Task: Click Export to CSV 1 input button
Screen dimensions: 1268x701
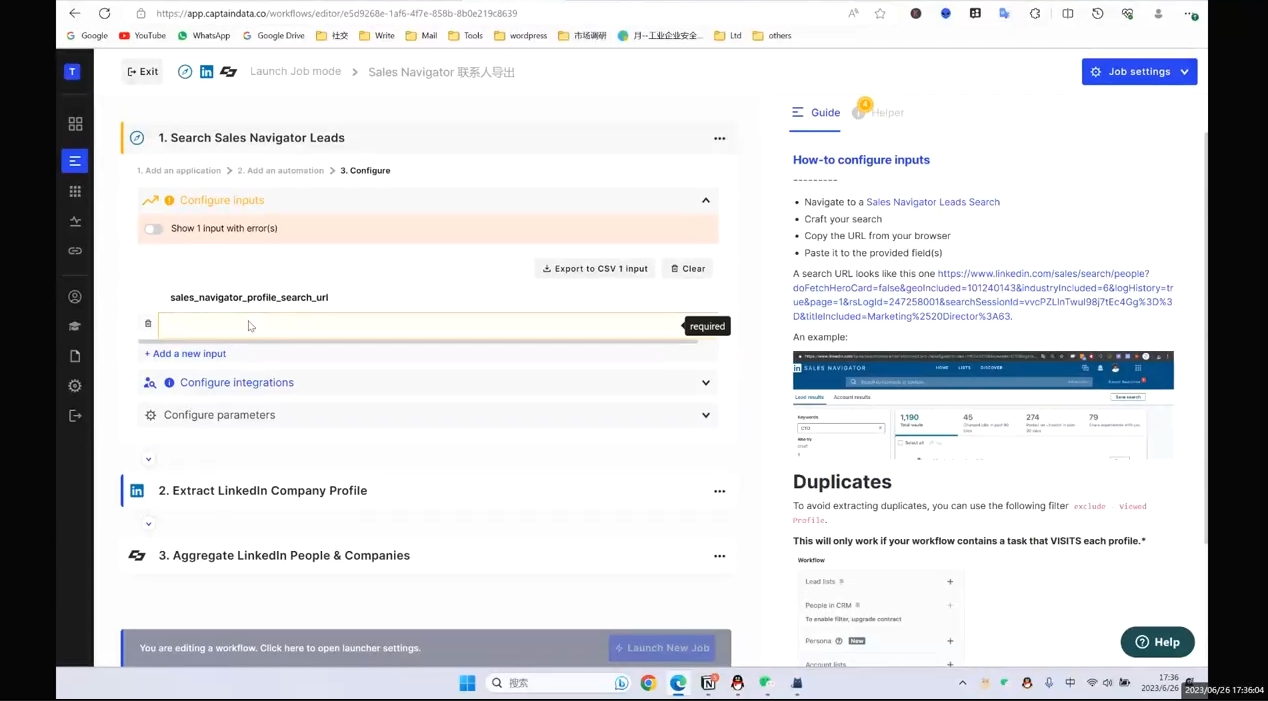Action: 595,269
